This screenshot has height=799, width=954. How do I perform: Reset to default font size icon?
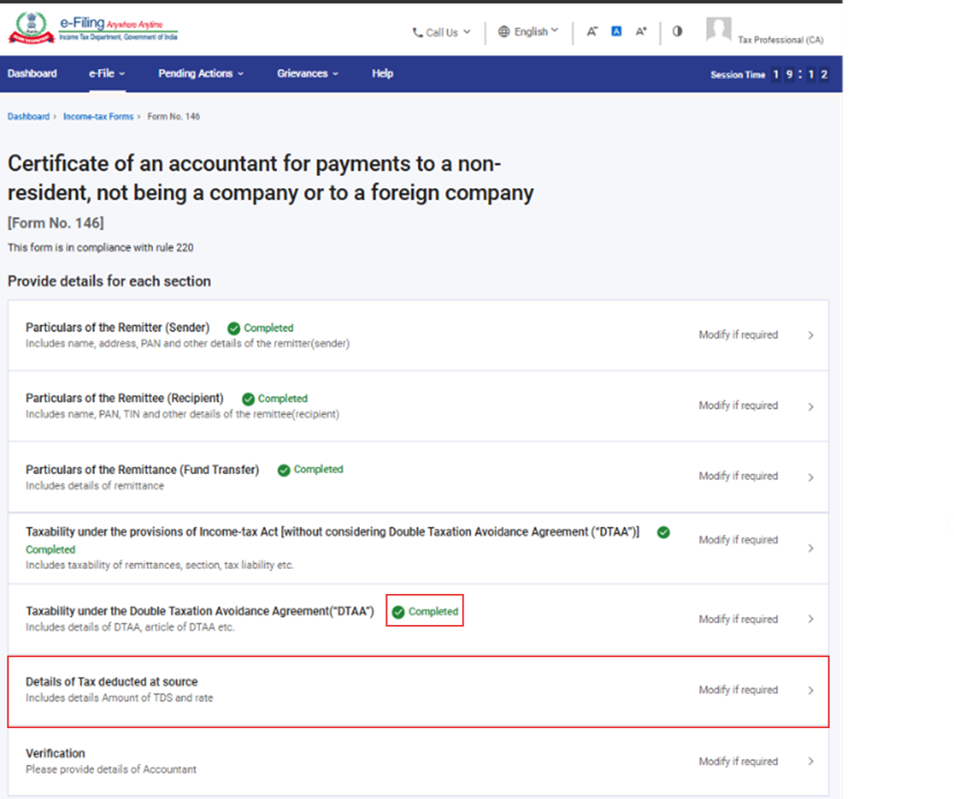(617, 32)
